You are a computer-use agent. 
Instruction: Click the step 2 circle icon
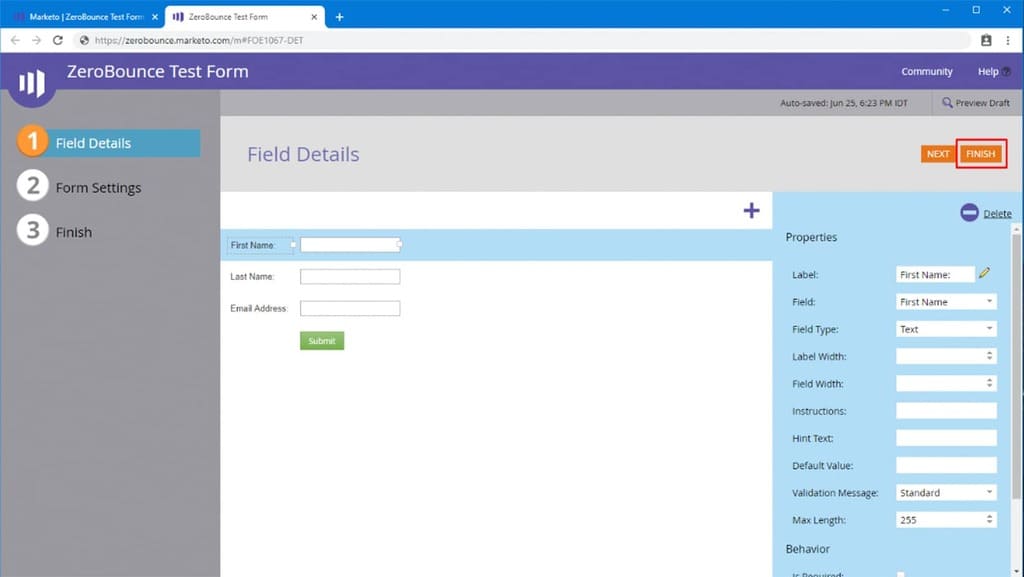[x=33, y=185]
